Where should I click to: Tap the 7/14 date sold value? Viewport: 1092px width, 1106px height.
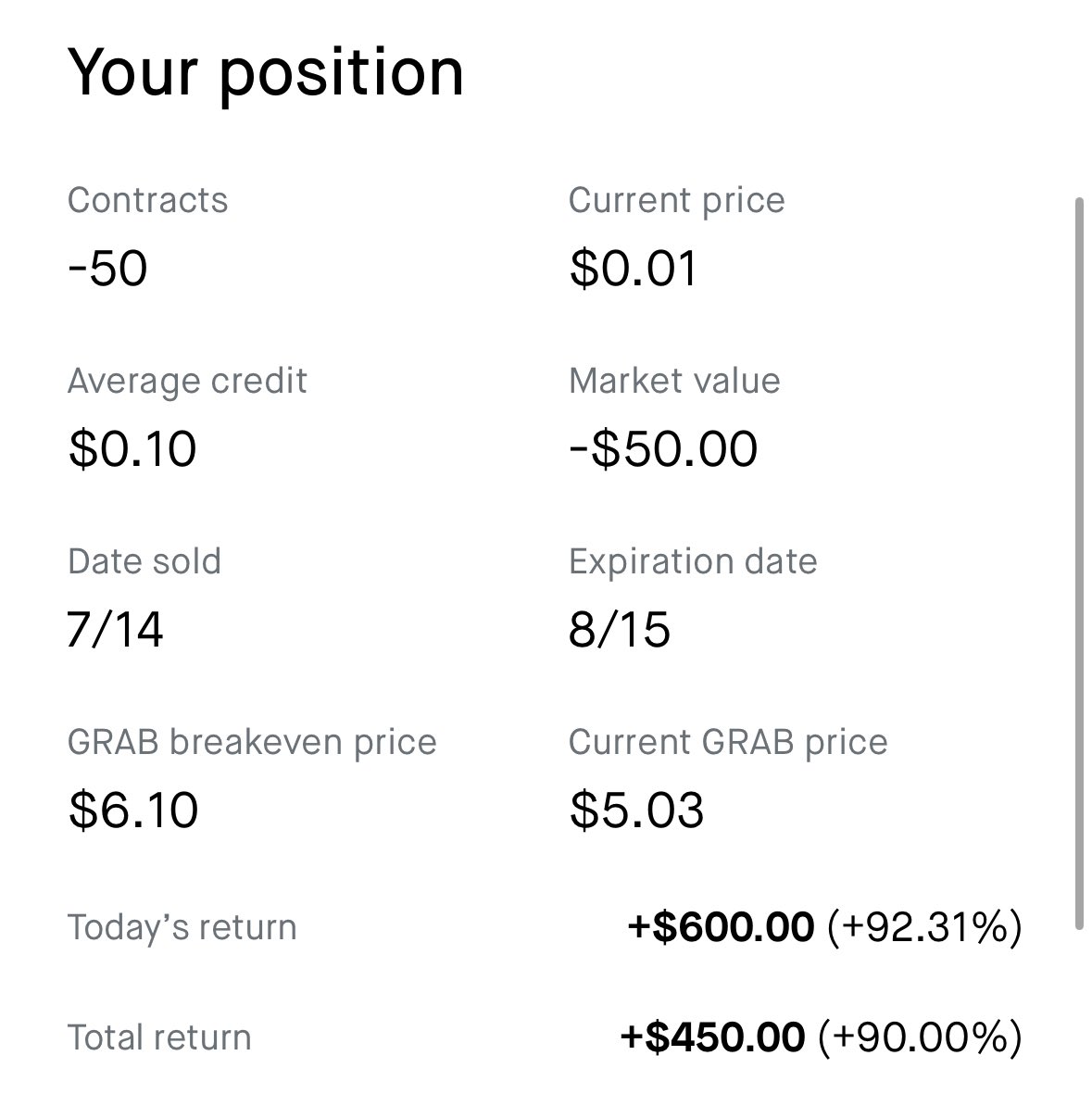115,629
